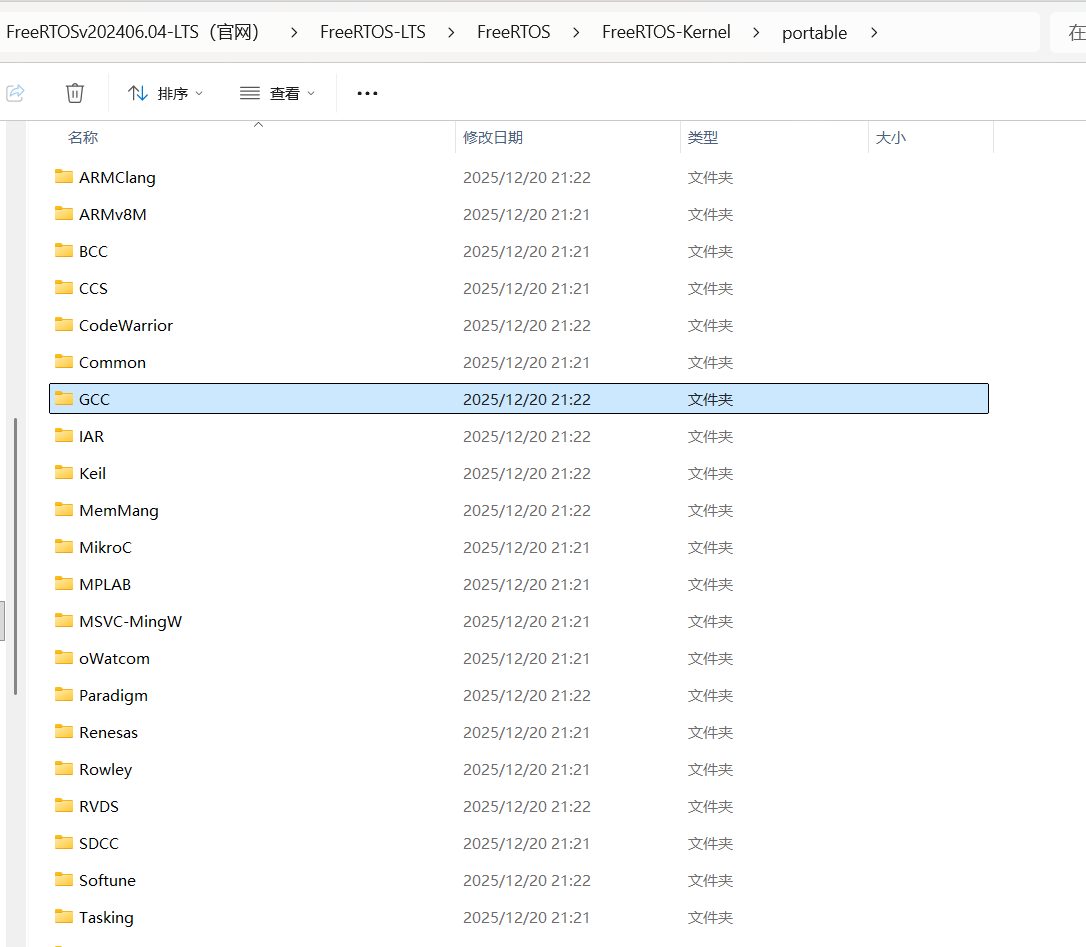The height and width of the screenshot is (947, 1086).
Task: Click the share icon in toolbar
Action: (15, 93)
